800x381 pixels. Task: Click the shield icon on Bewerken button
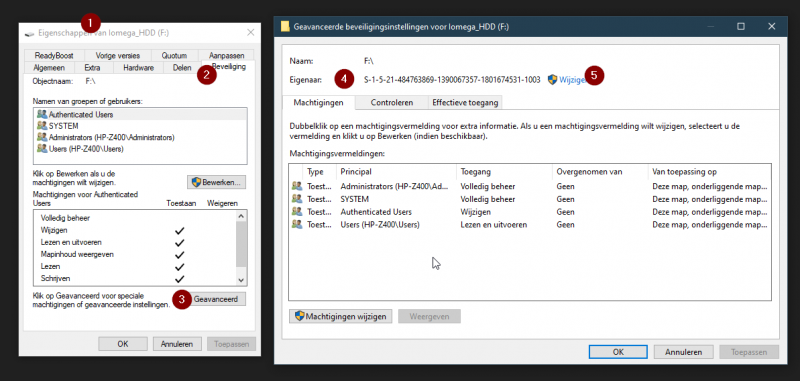click(x=196, y=182)
